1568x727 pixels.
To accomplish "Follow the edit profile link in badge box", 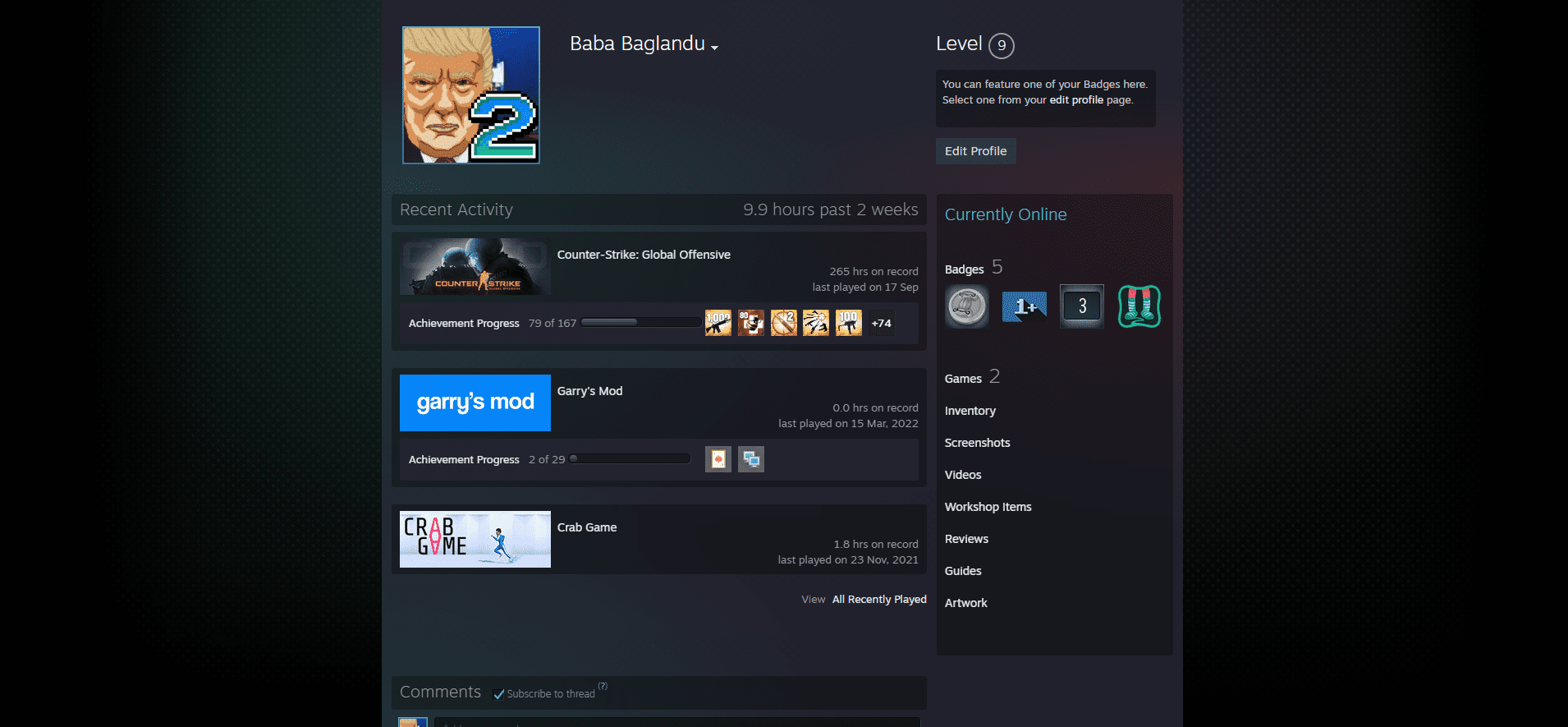I will (x=1076, y=100).
